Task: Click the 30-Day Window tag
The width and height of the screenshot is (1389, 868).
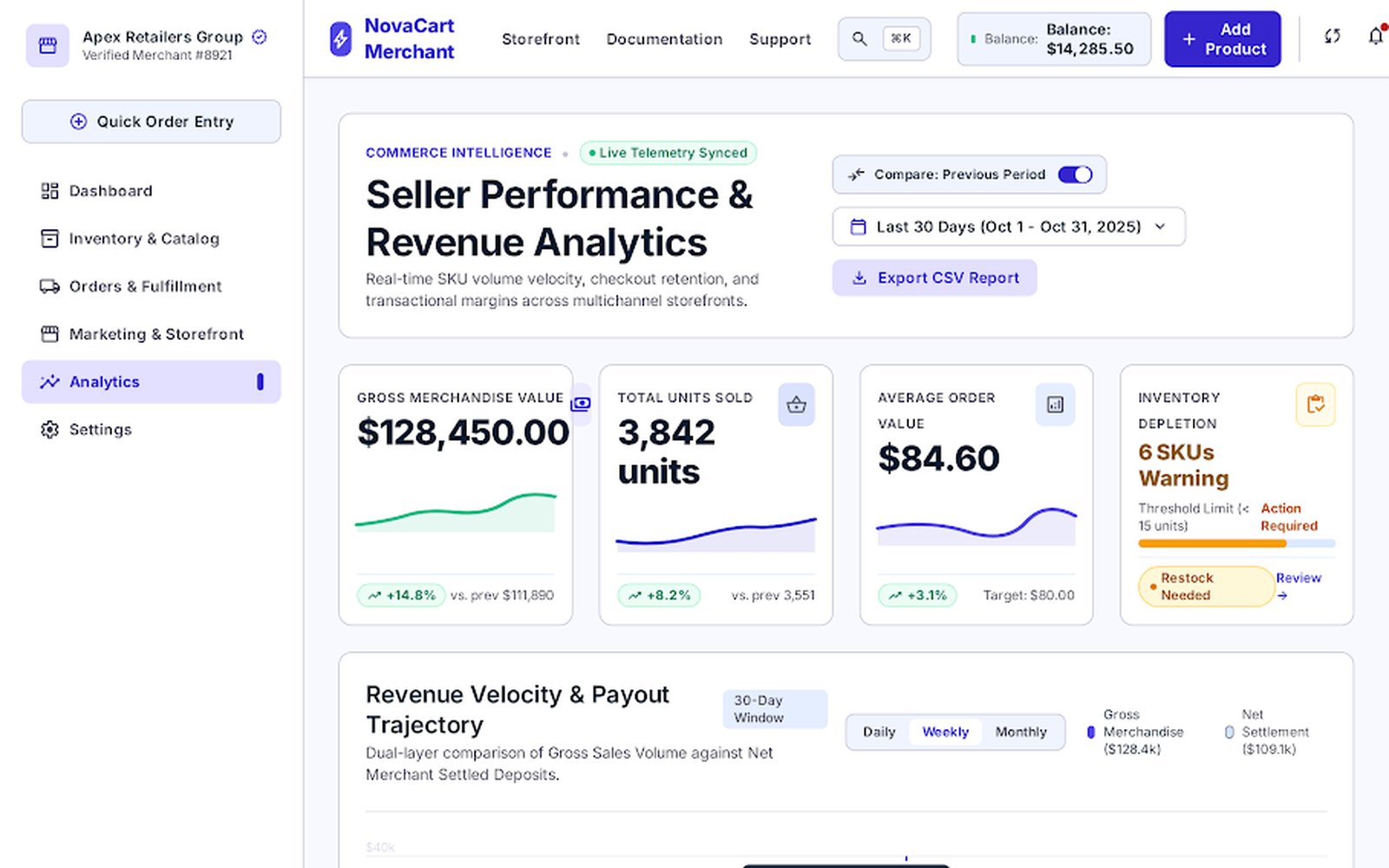Action: click(x=774, y=709)
